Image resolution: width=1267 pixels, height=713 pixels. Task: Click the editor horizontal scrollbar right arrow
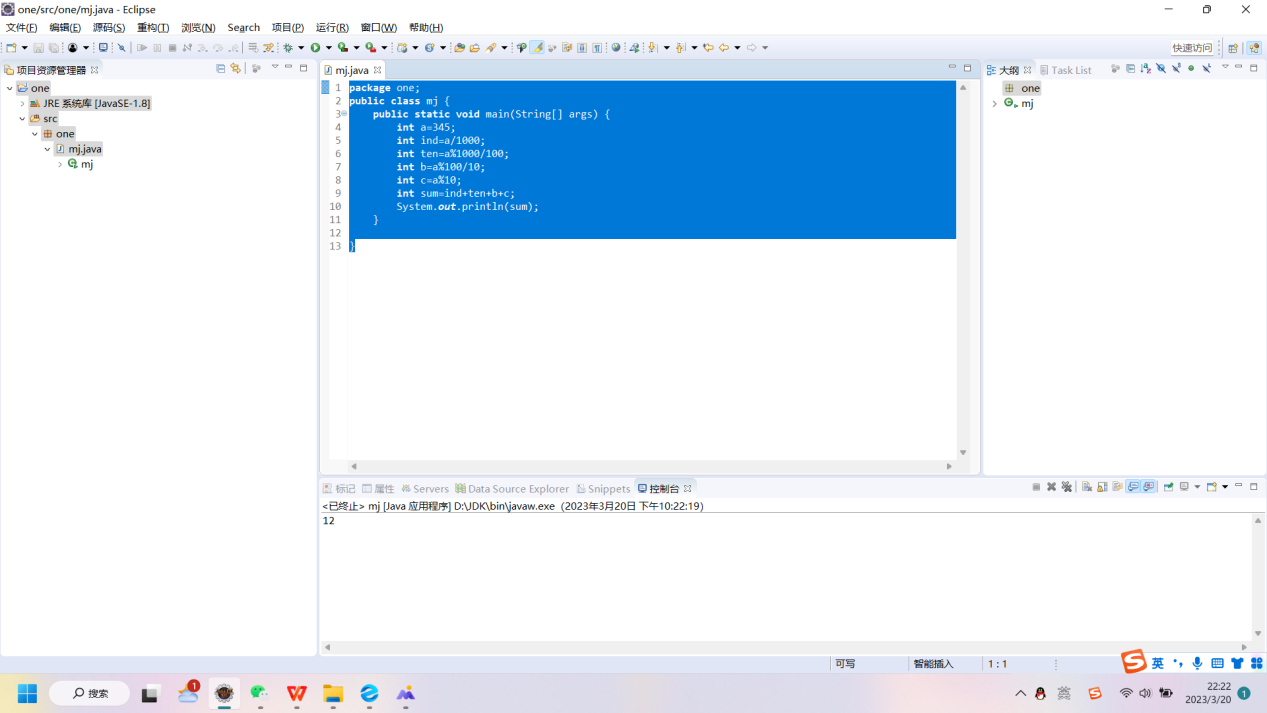click(949, 466)
